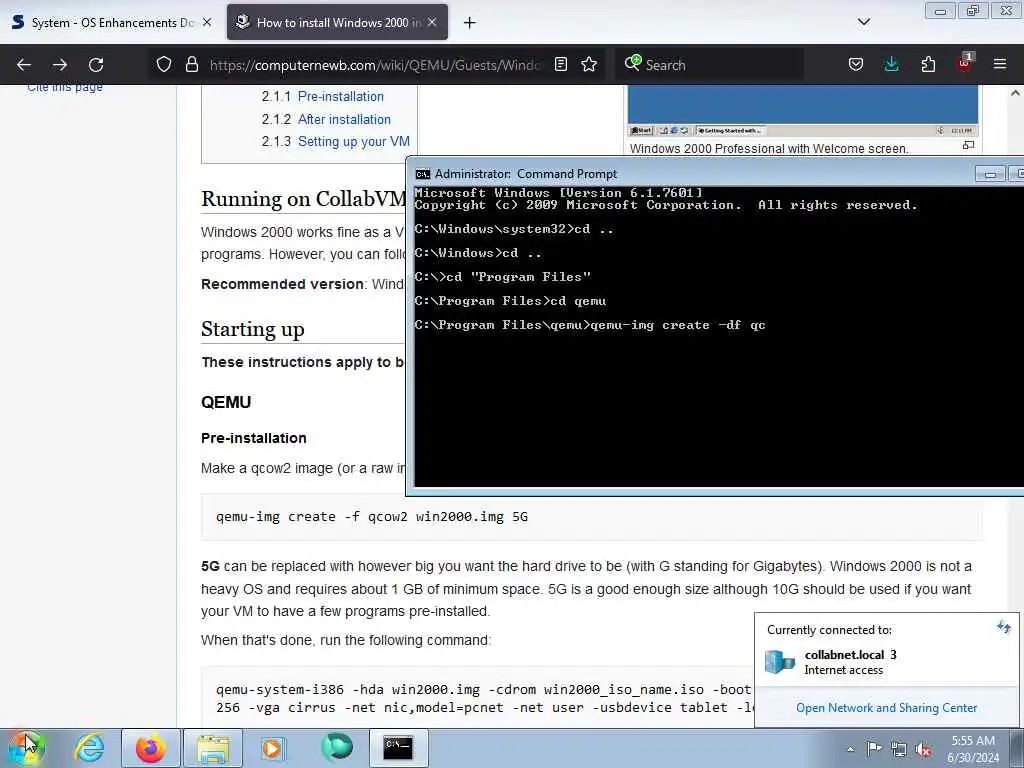The image size is (1024, 768).
Task: Click the Windows 2000 screenshot thumbnail
Action: pyautogui.click(x=803, y=110)
